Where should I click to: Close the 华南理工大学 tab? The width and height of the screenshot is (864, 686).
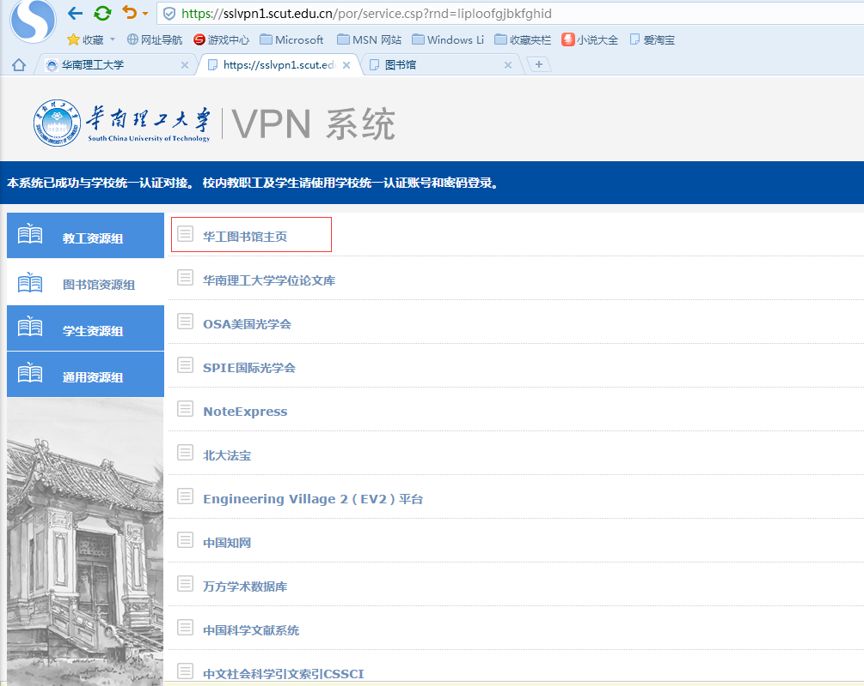185,65
